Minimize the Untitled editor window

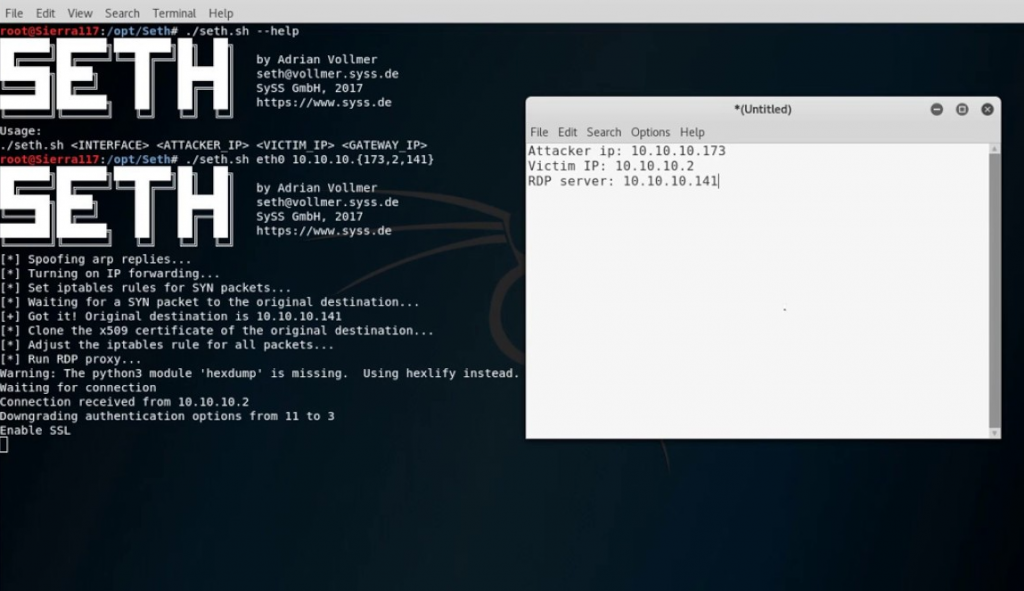point(936,109)
